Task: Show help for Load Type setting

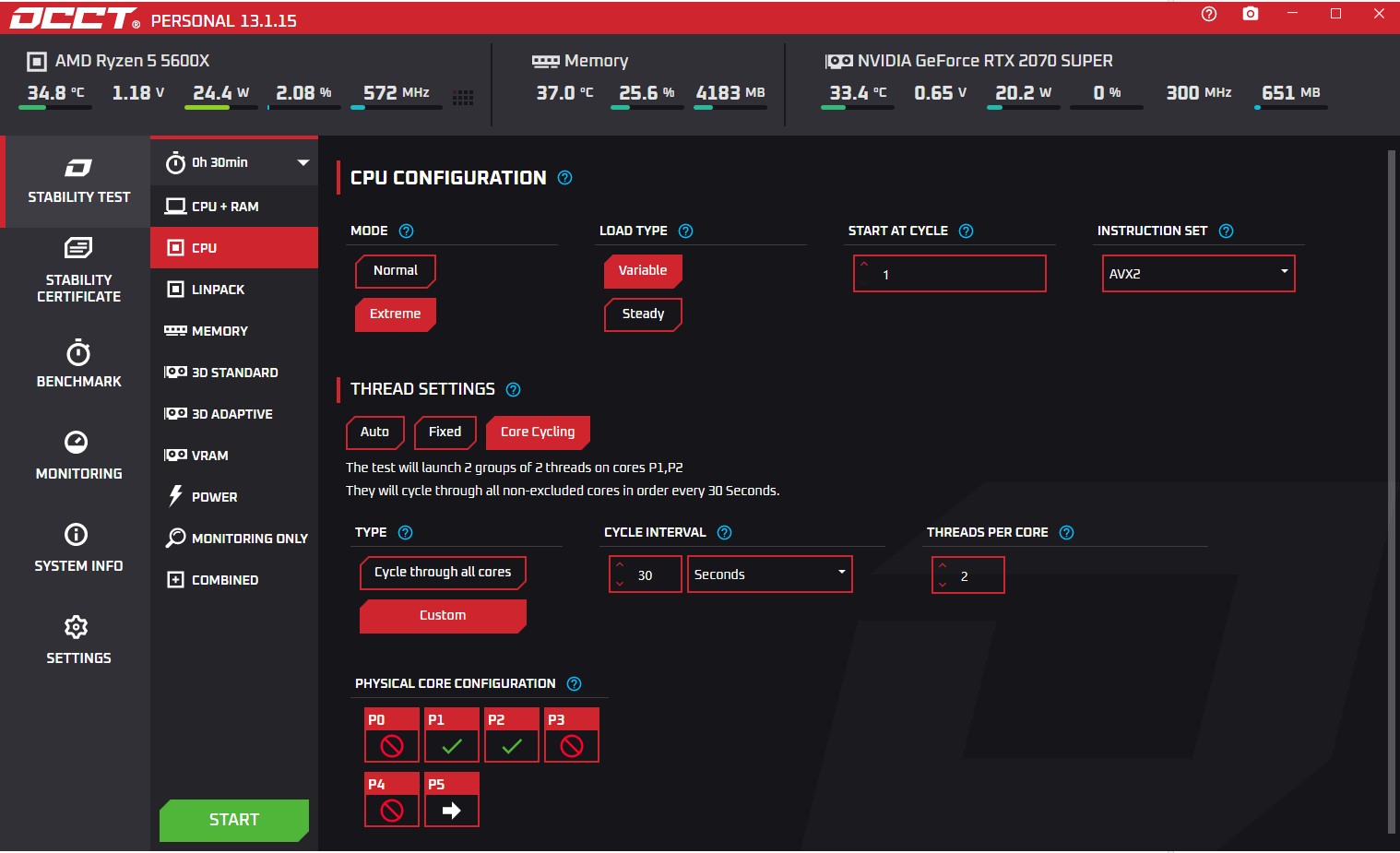Action: pyautogui.click(x=685, y=231)
